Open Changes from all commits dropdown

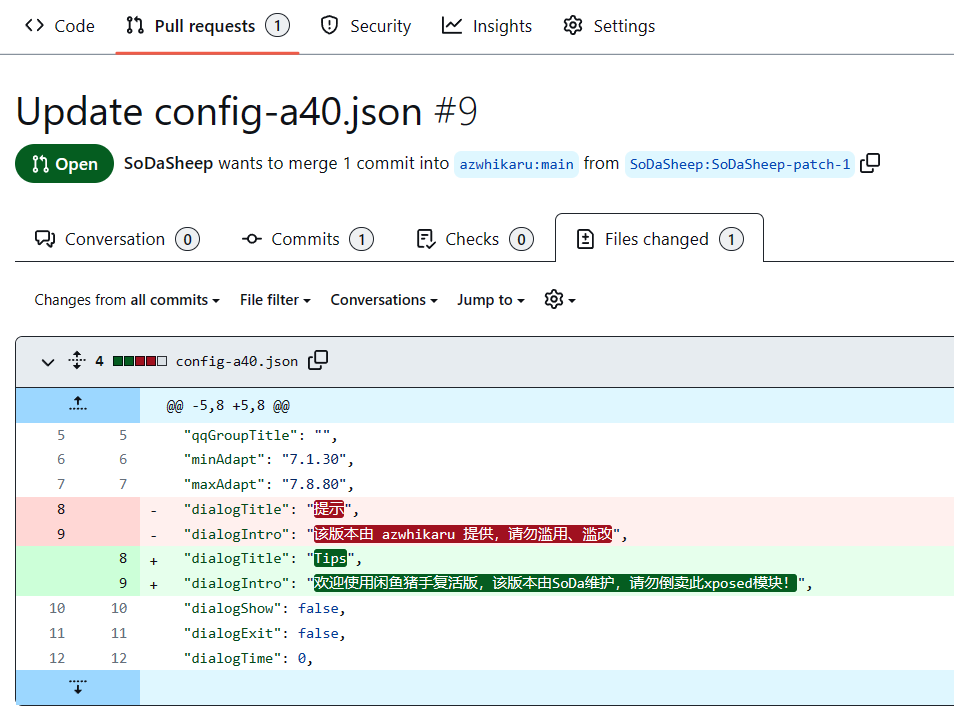point(127,300)
